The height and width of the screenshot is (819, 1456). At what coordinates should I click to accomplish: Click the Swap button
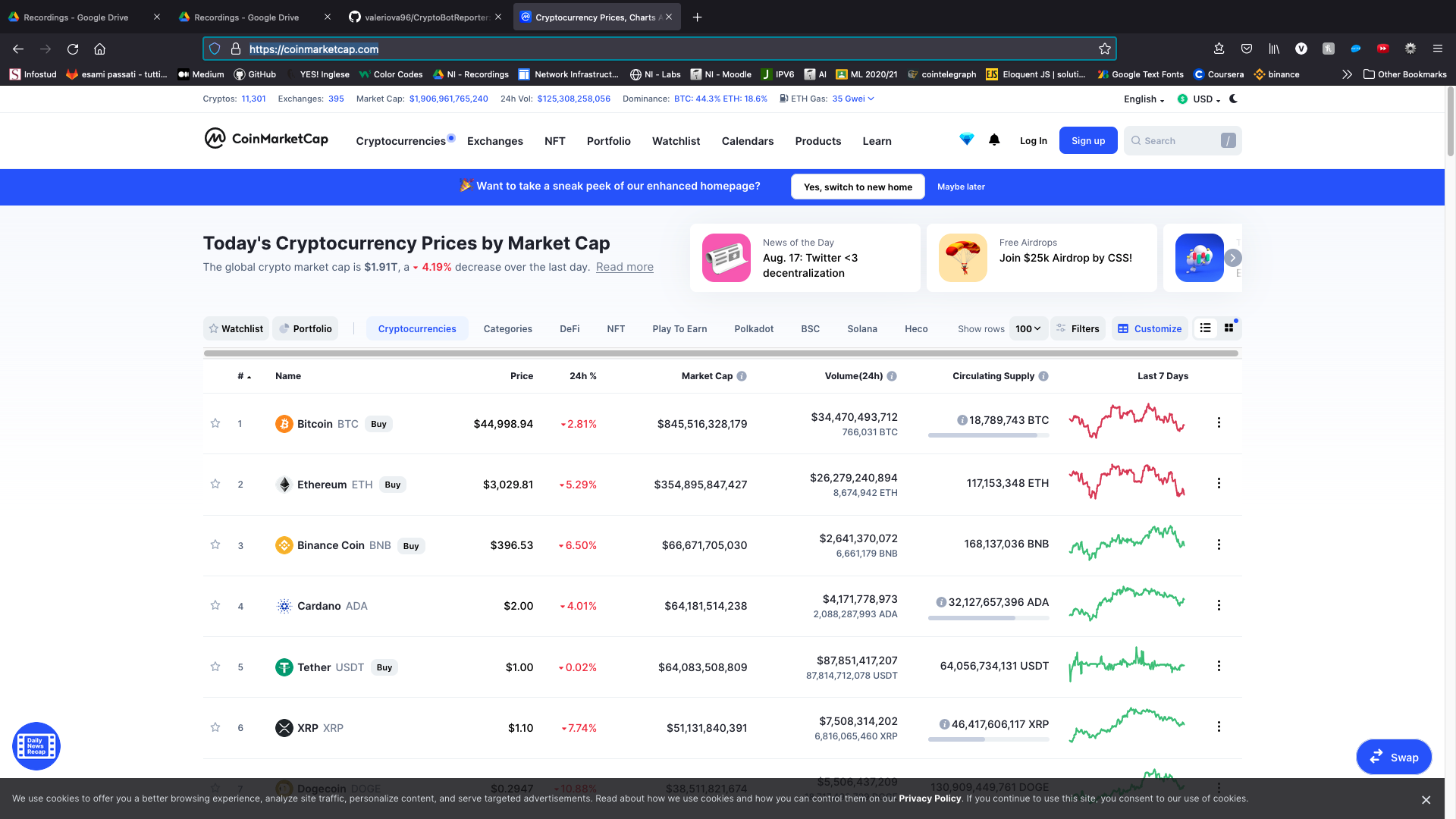click(x=1394, y=757)
